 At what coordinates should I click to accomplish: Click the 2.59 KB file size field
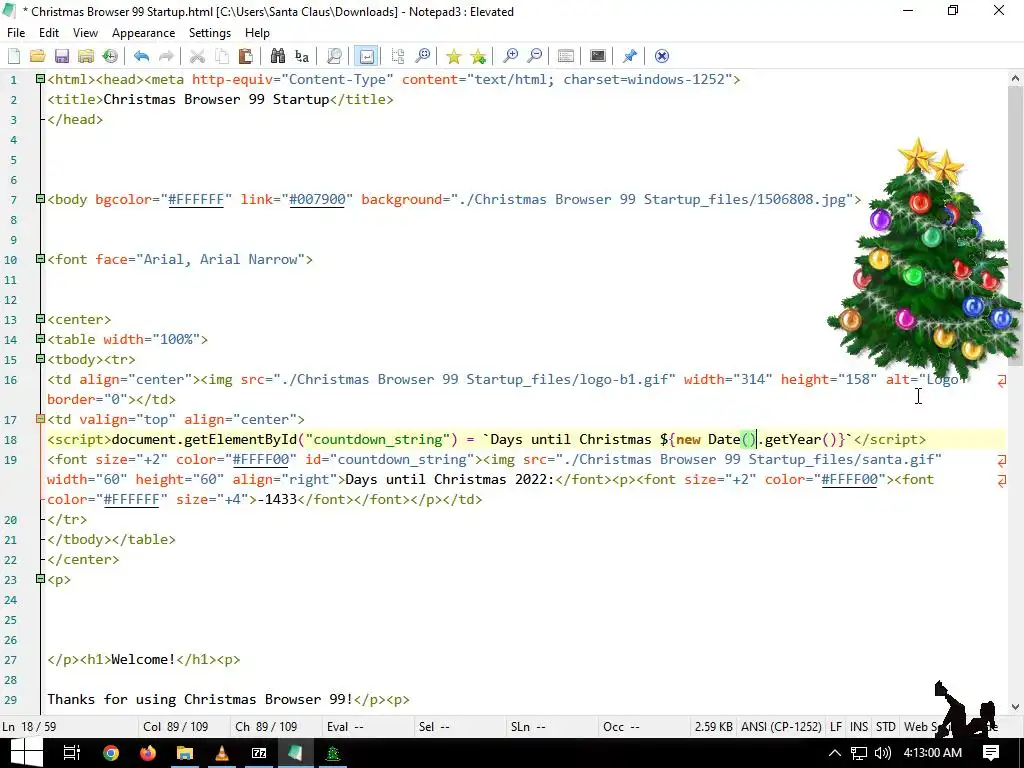pyautogui.click(x=713, y=727)
